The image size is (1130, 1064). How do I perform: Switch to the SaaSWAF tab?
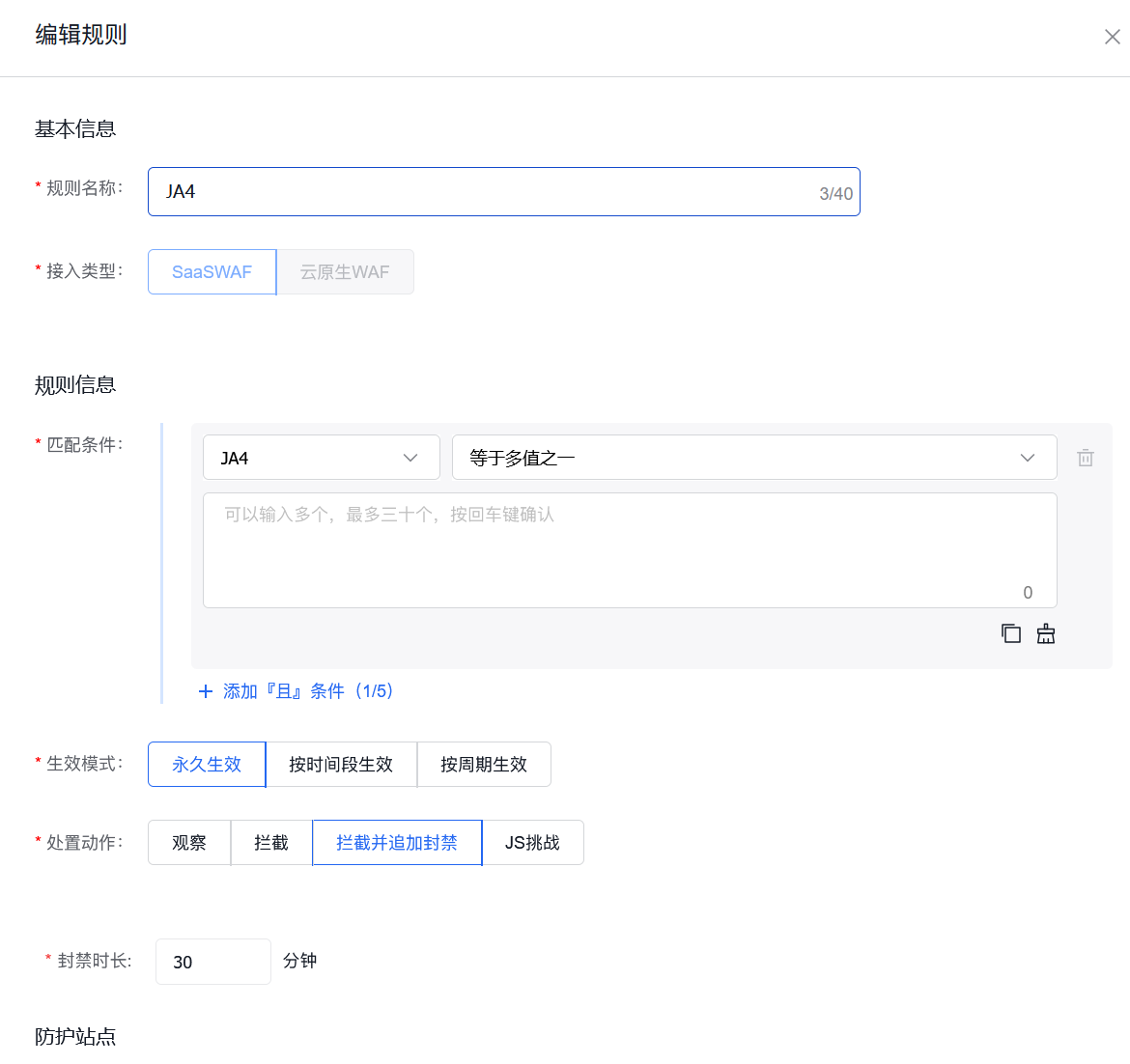click(212, 271)
